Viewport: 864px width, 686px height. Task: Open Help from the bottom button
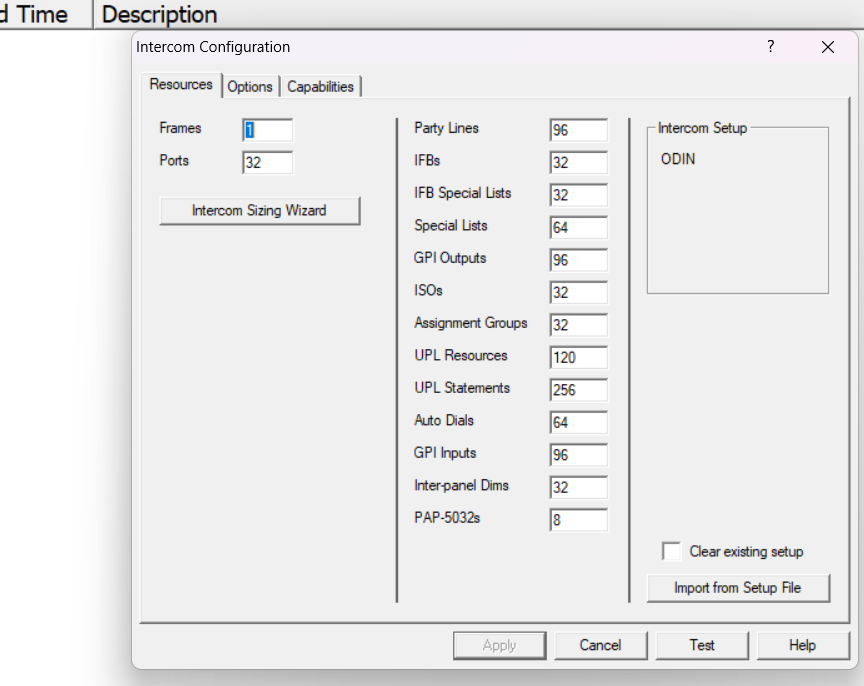tap(802, 645)
